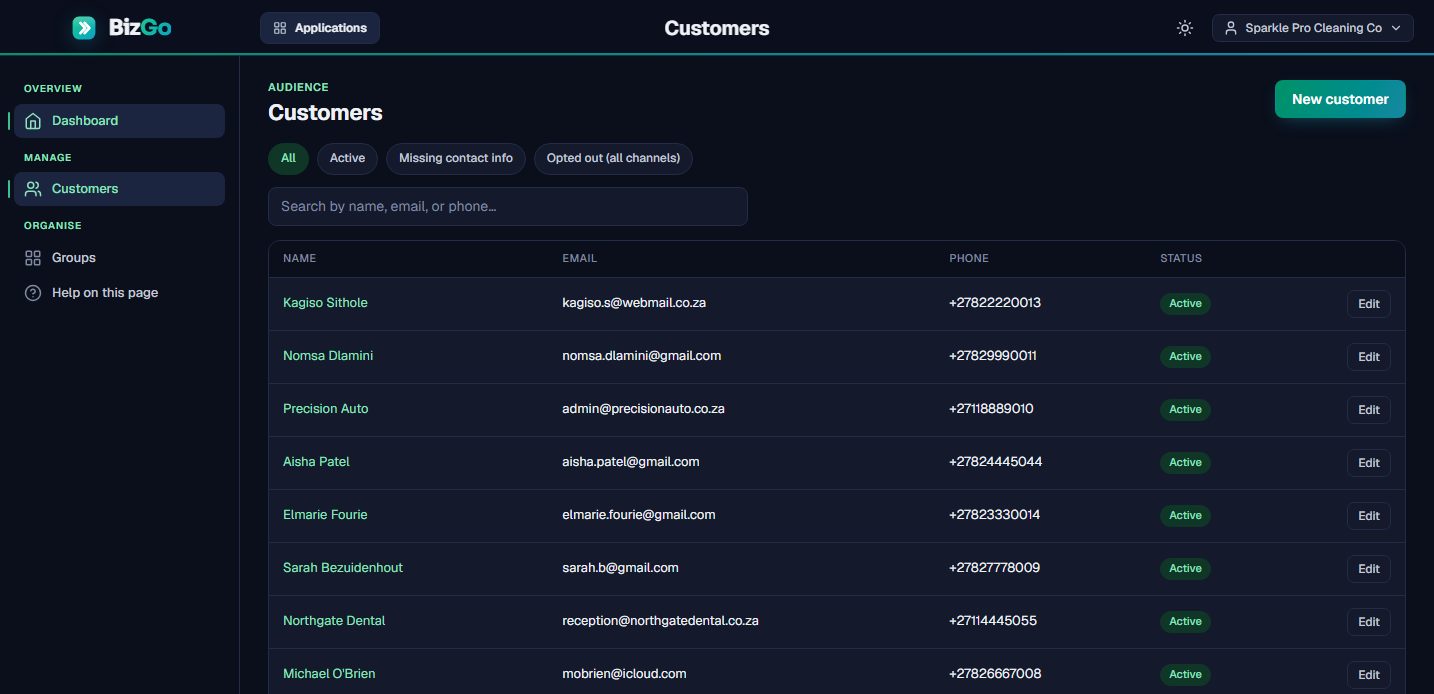Click phone number +27827778009
The width and height of the screenshot is (1434, 694).
pos(995,568)
